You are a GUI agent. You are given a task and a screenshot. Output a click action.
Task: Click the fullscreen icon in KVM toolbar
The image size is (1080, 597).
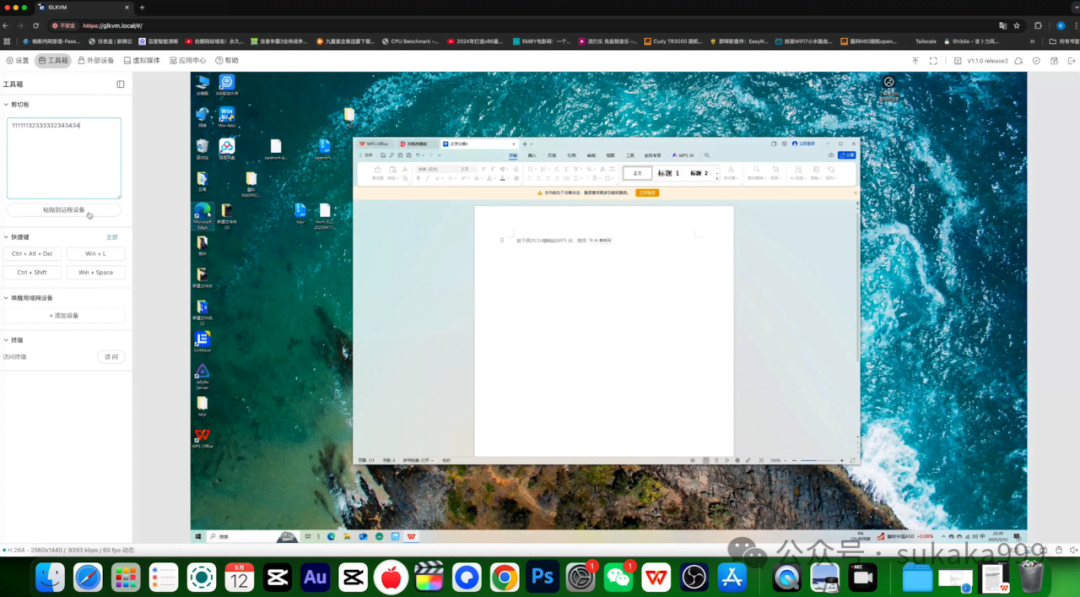pos(933,61)
